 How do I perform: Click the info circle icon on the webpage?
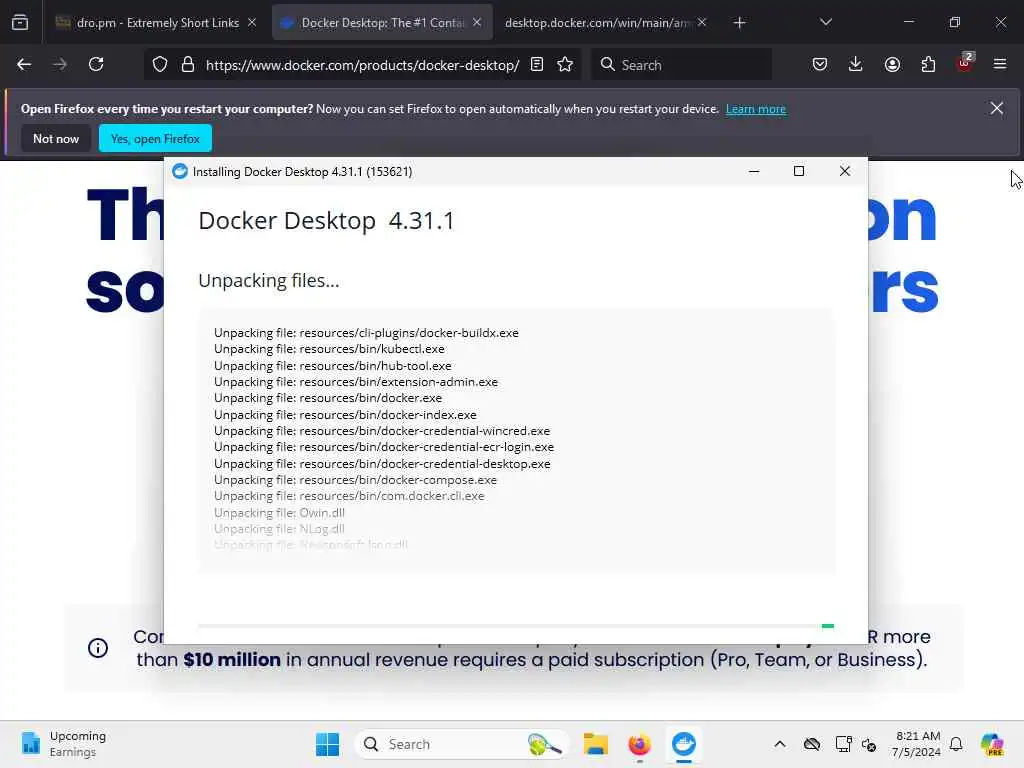coord(98,648)
